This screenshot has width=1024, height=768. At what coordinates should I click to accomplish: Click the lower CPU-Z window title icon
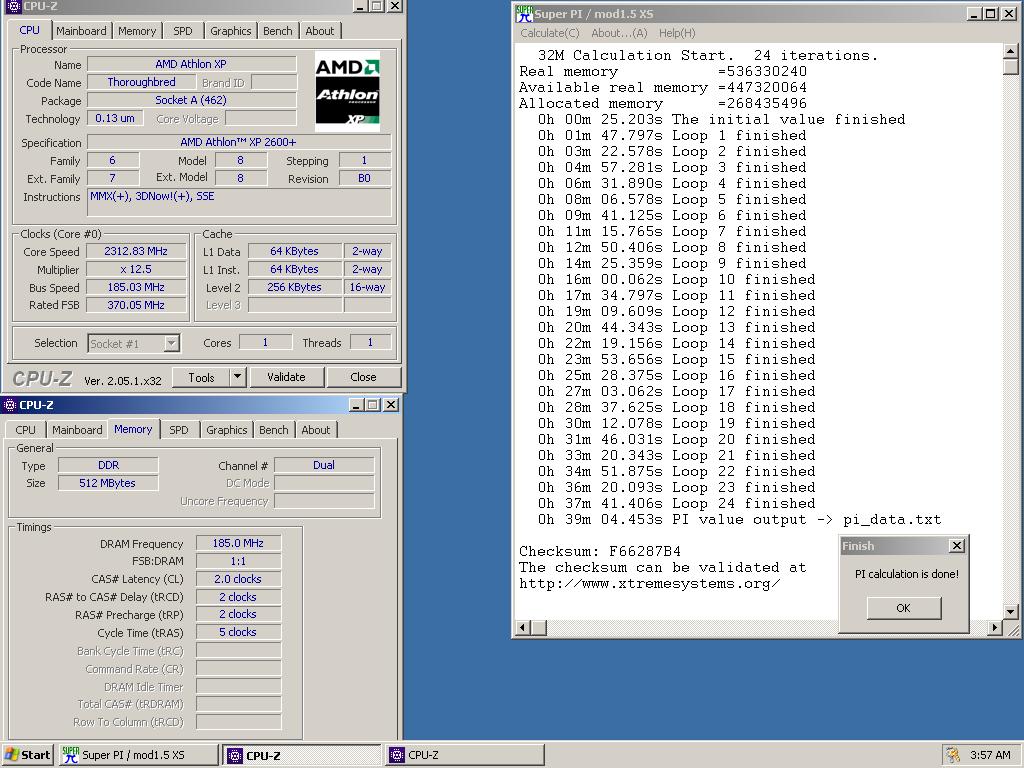[x=10, y=405]
